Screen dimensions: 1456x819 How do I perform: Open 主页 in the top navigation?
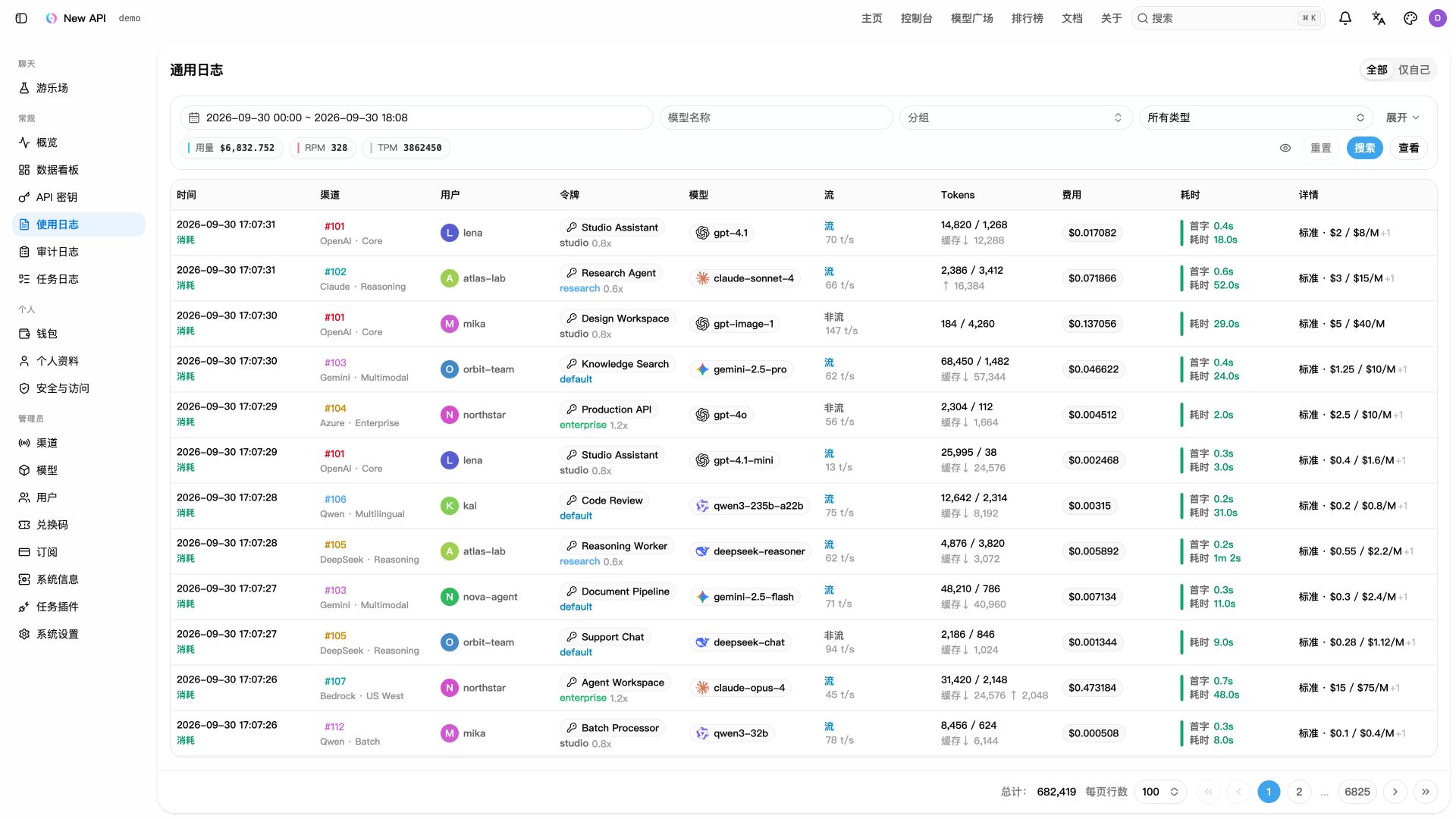[871, 18]
